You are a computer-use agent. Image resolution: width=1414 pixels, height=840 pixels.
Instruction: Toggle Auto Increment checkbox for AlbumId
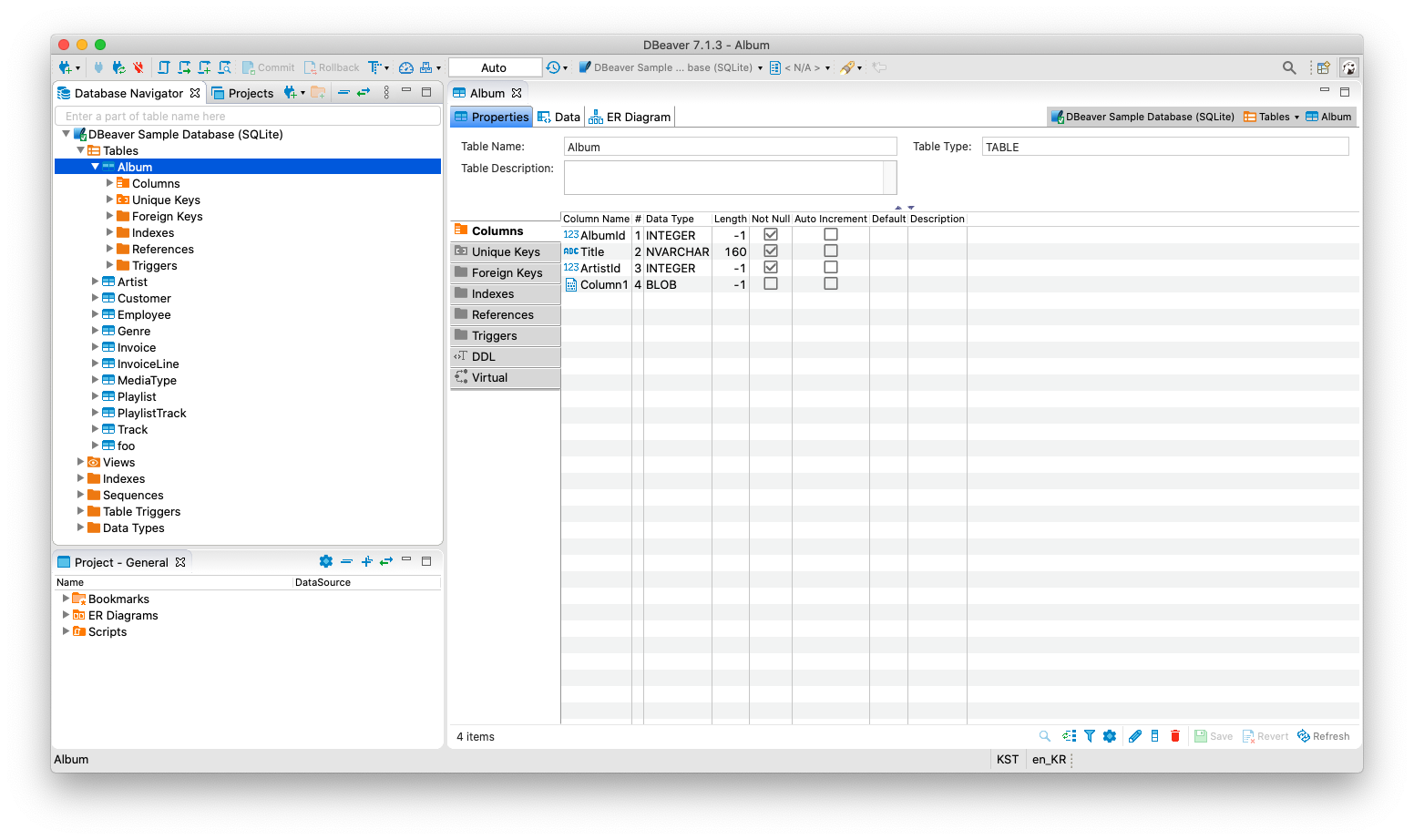point(831,234)
